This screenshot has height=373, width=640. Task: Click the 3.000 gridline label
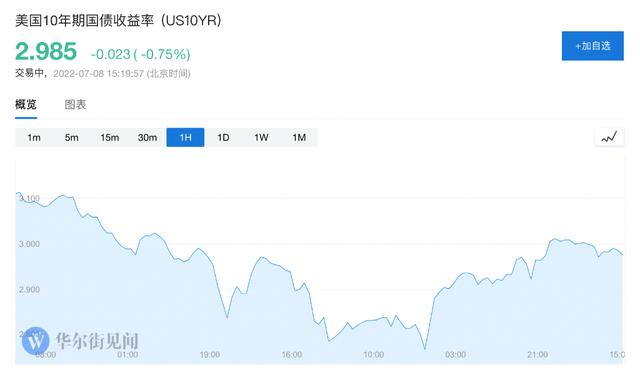pos(29,244)
